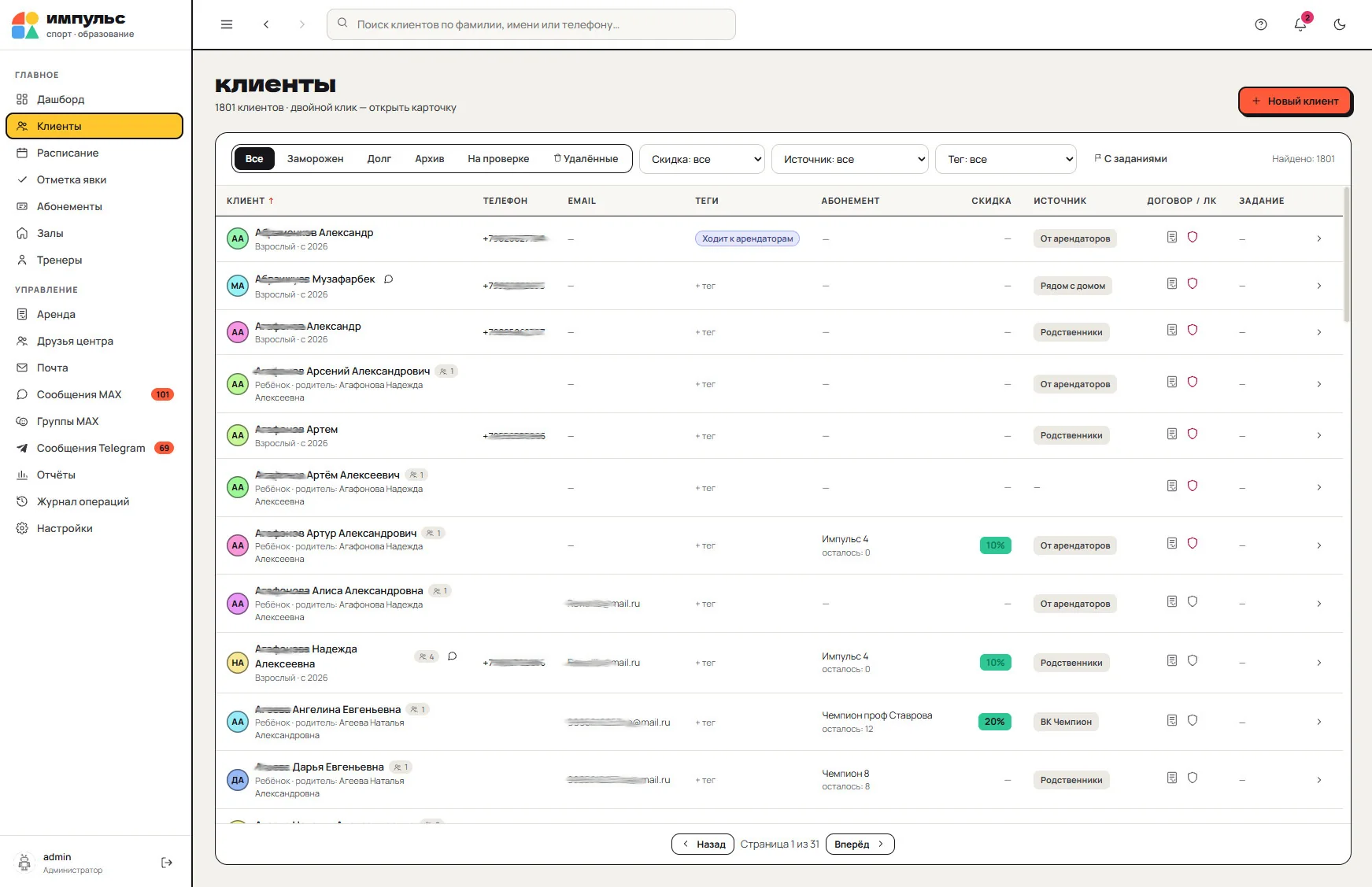The height and width of the screenshot is (887, 1372).
Task: Open Отчёты reports in sidebar
Action: click(94, 475)
